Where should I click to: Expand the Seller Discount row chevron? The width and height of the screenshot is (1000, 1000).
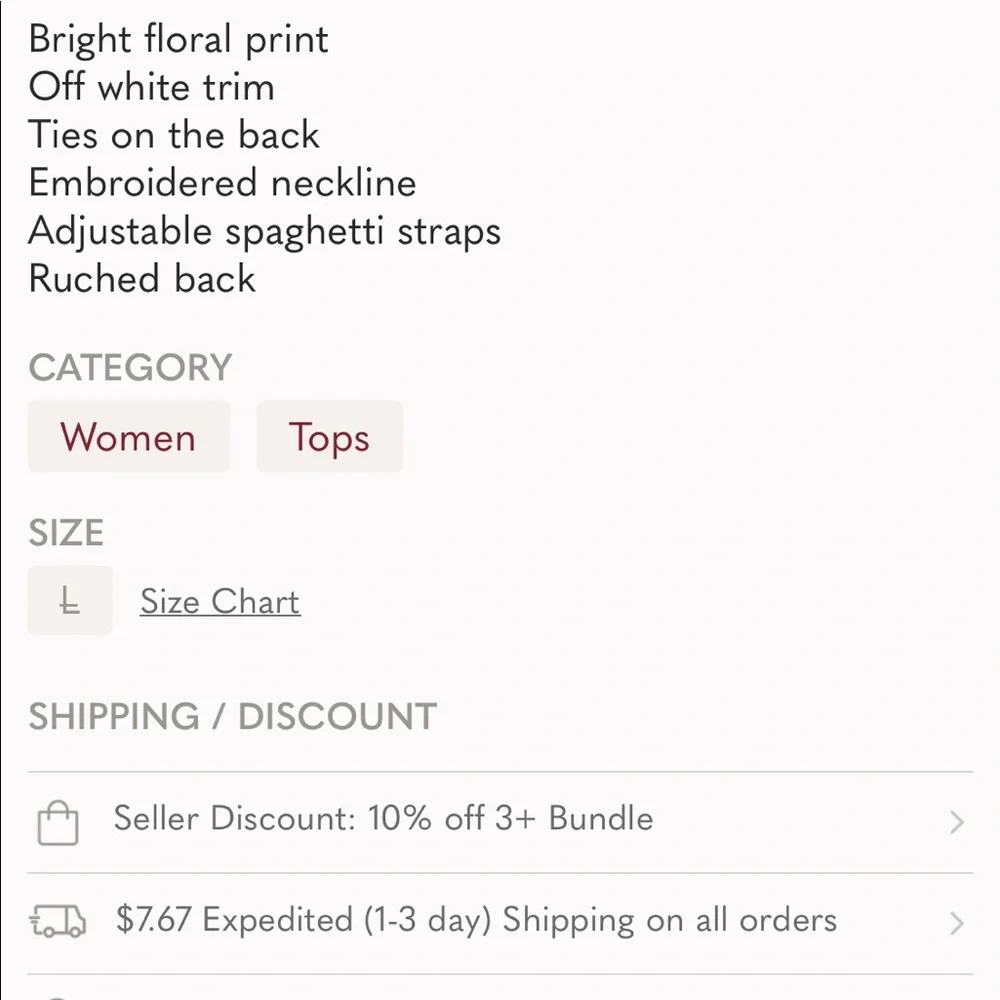point(956,822)
